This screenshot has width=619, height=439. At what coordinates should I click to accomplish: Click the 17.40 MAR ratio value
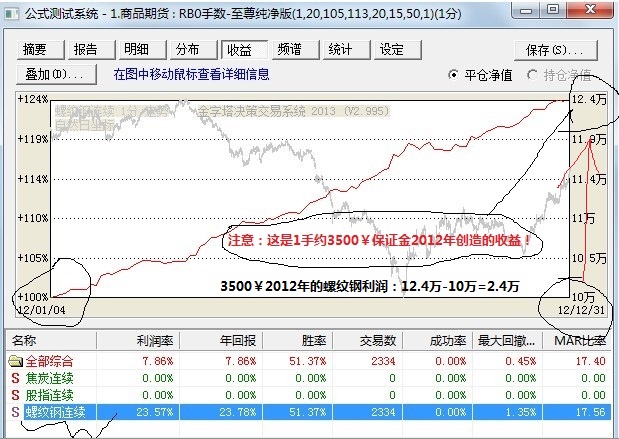click(591, 361)
